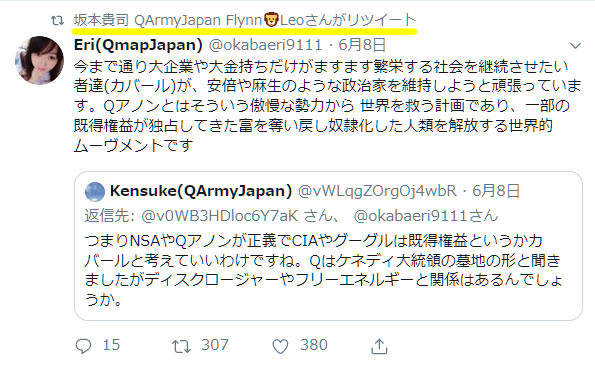Open the tweet options chevron menu
Screen dimensions: 595x372
point(575,46)
